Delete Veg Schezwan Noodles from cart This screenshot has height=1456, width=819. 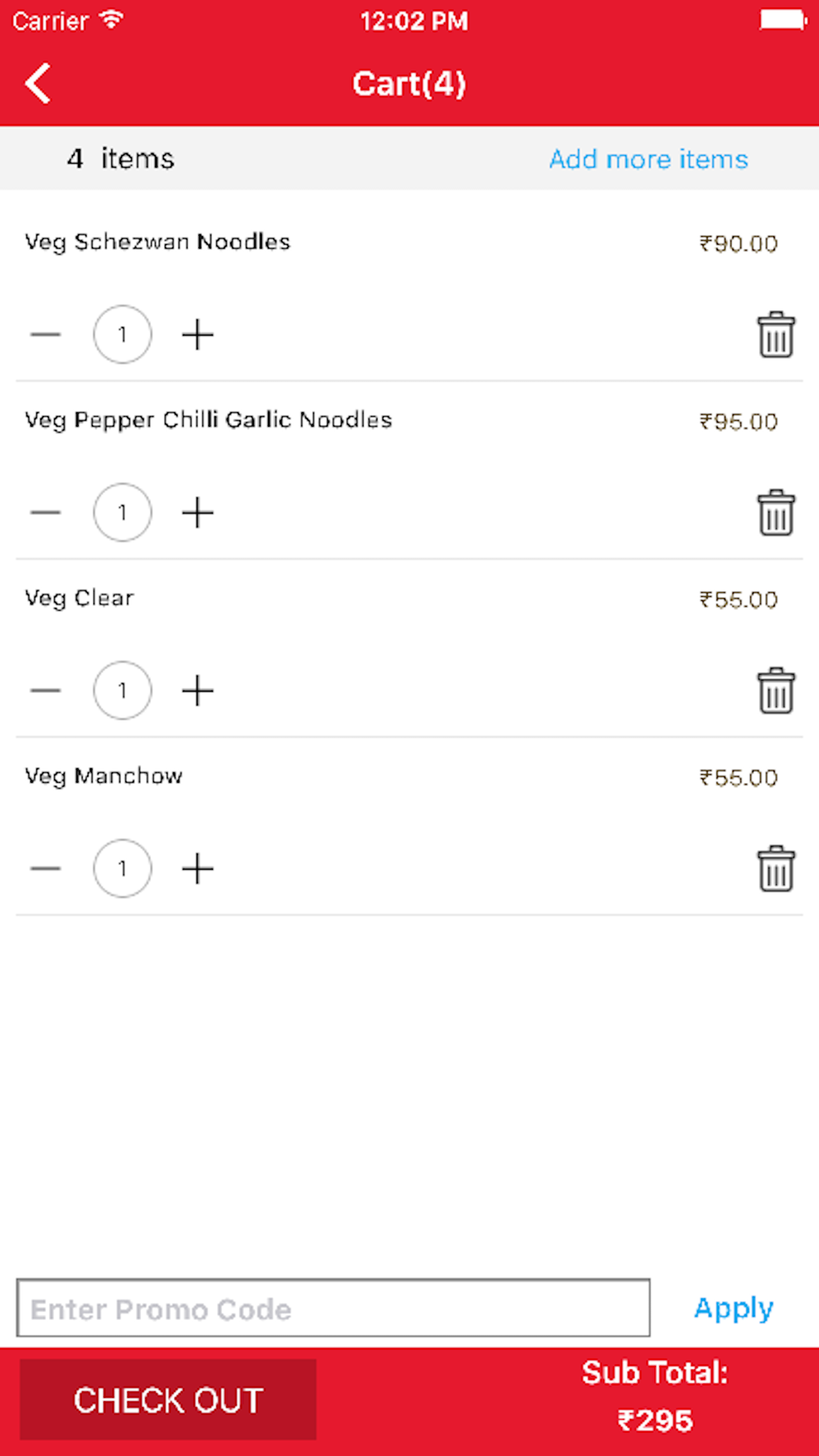coord(776,334)
